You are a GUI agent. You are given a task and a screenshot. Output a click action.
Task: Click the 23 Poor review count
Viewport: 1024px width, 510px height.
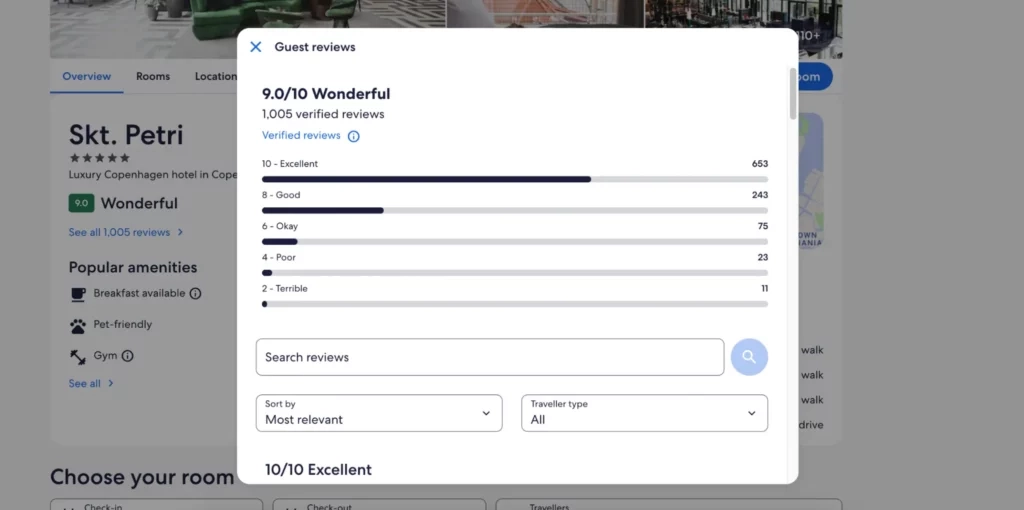pyautogui.click(x=762, y=258)
